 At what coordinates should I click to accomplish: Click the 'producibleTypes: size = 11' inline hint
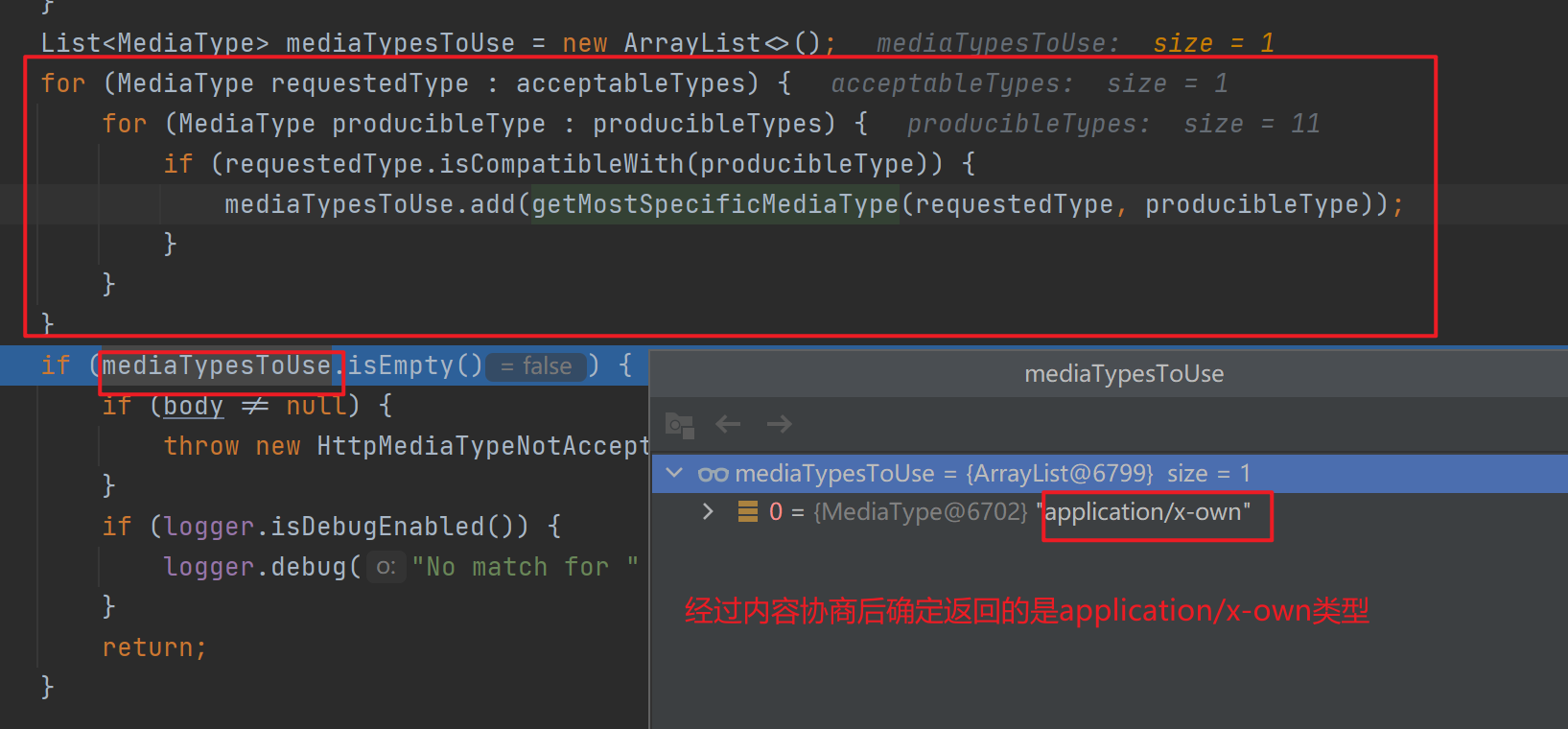tap(1112, 124)
